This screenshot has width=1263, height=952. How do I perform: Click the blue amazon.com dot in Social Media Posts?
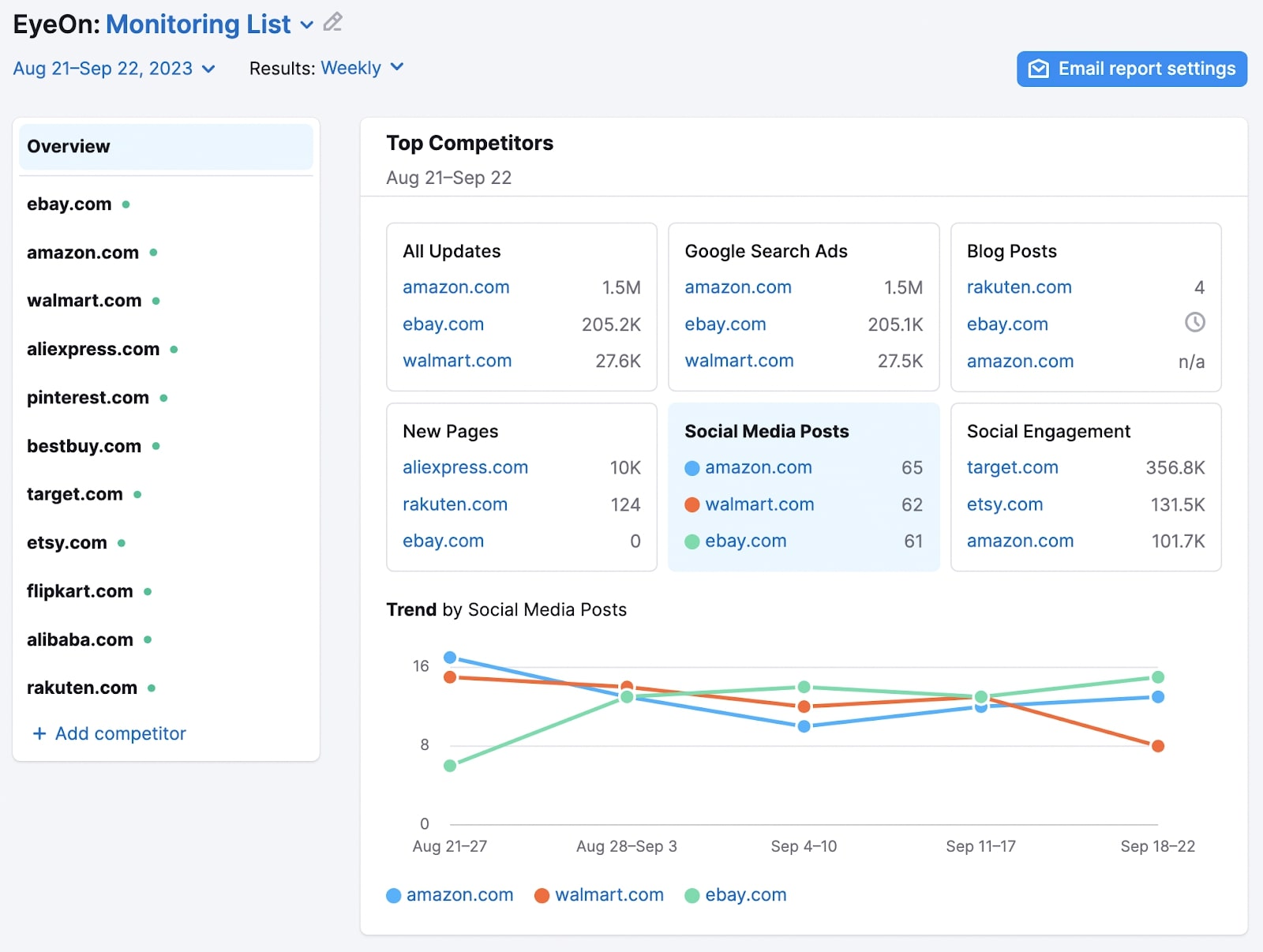691,467
